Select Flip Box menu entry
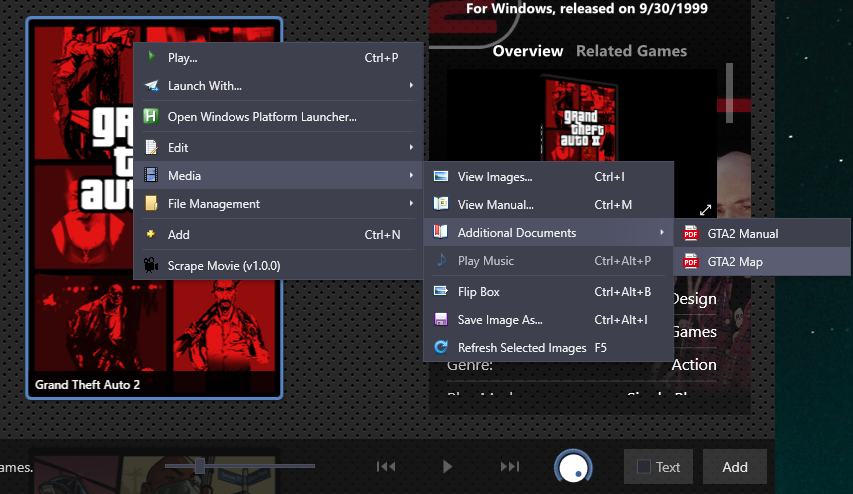853x494 pixels. (x=548, y=292)
